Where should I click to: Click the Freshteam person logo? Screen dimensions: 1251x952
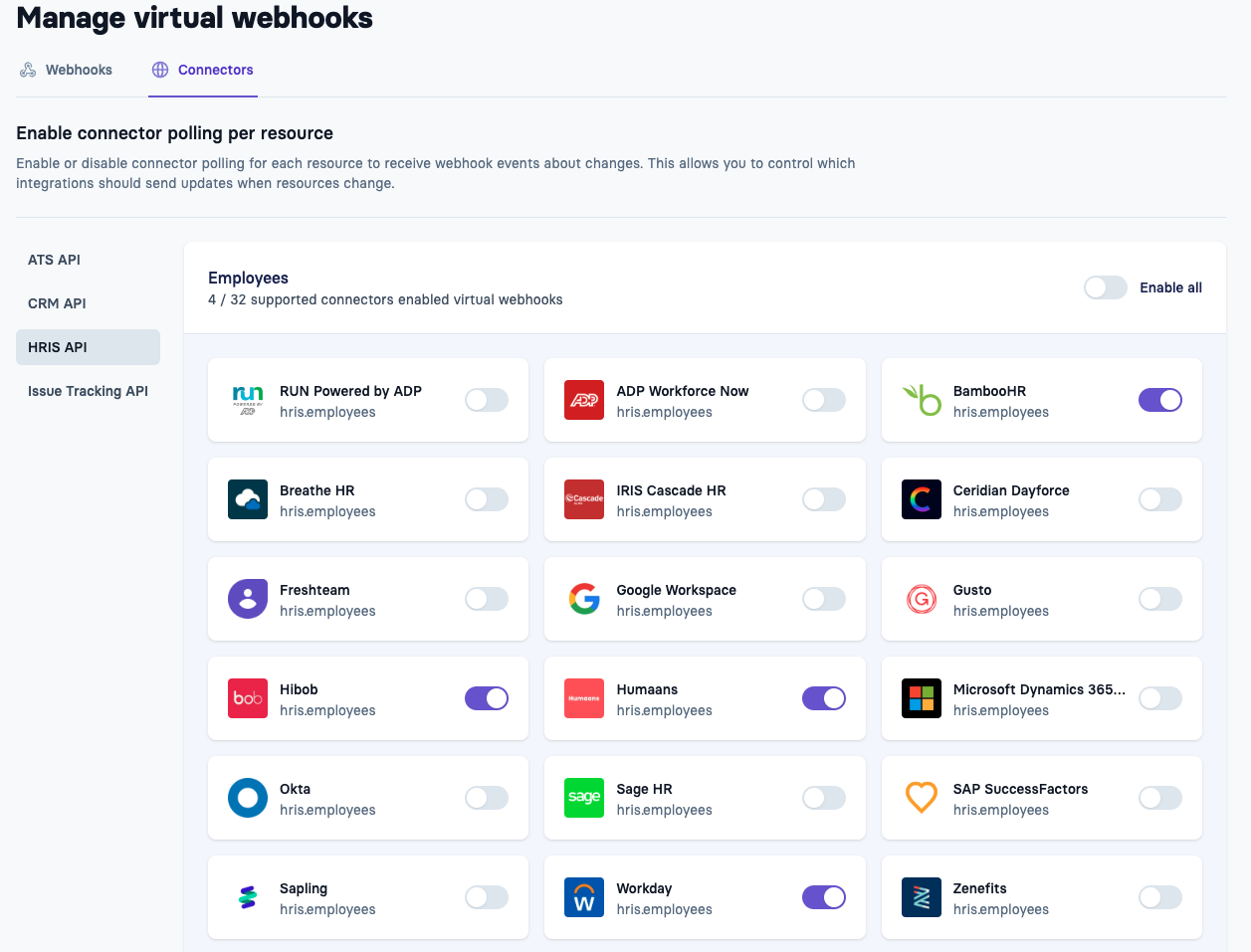[x=248, y=599]
